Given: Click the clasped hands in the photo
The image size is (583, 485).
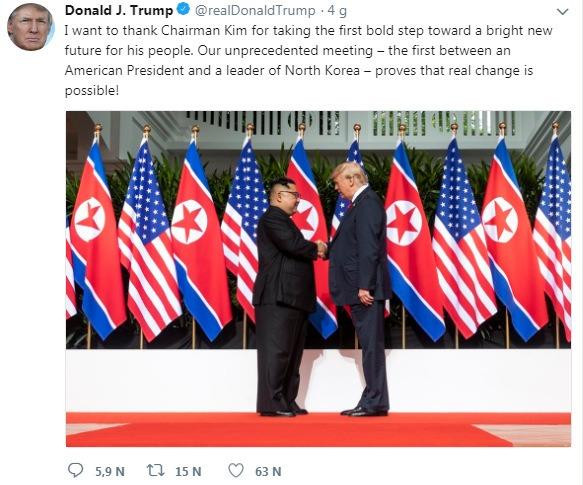Looking at the screenshot, I should (x=322, y=248).
